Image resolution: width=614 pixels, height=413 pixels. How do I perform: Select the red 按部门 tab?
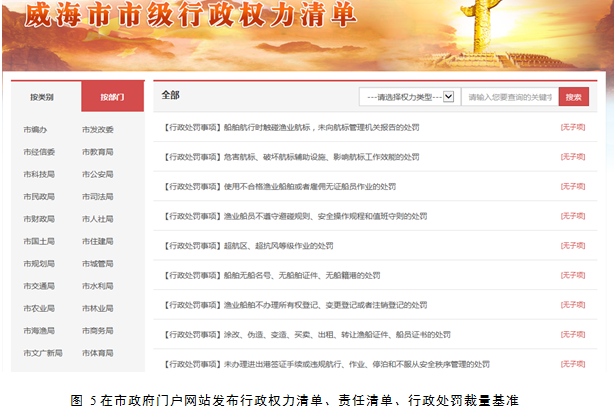click(112, 97)
